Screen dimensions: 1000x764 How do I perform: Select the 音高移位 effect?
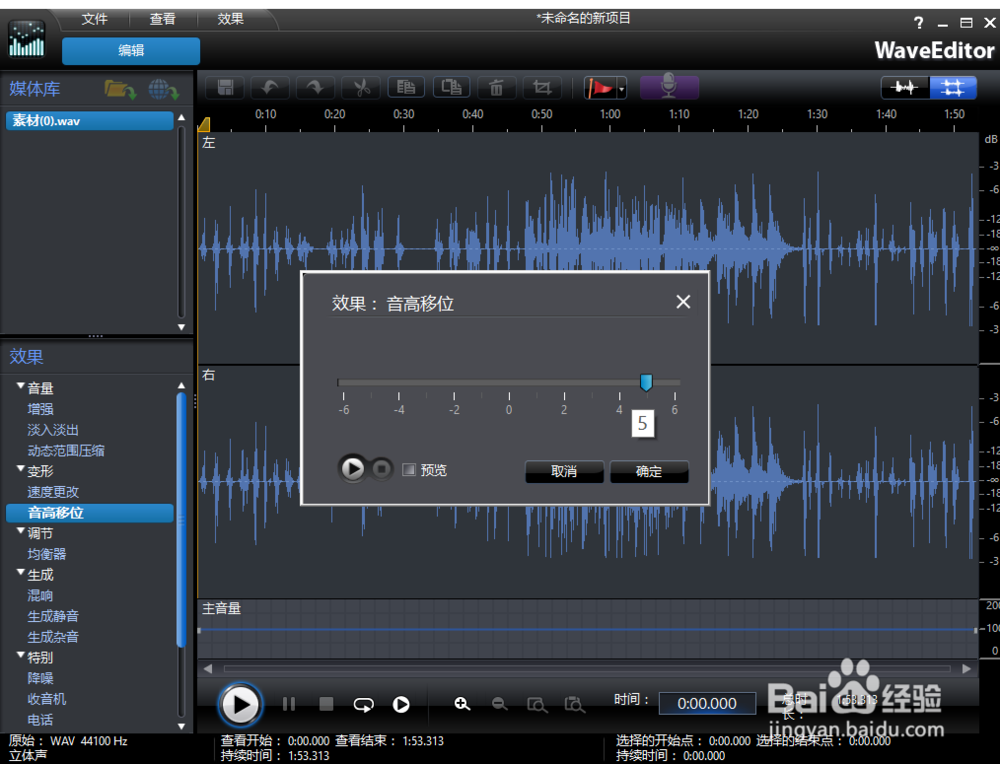click(x=89, y=513)
